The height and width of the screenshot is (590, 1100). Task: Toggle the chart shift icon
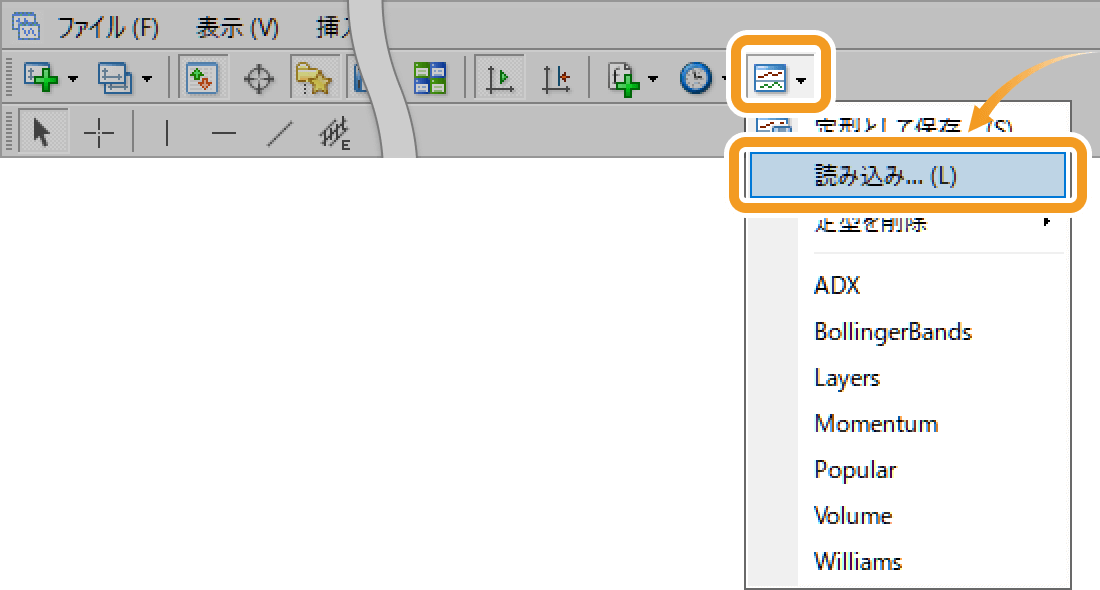click(x=556, y=79)
